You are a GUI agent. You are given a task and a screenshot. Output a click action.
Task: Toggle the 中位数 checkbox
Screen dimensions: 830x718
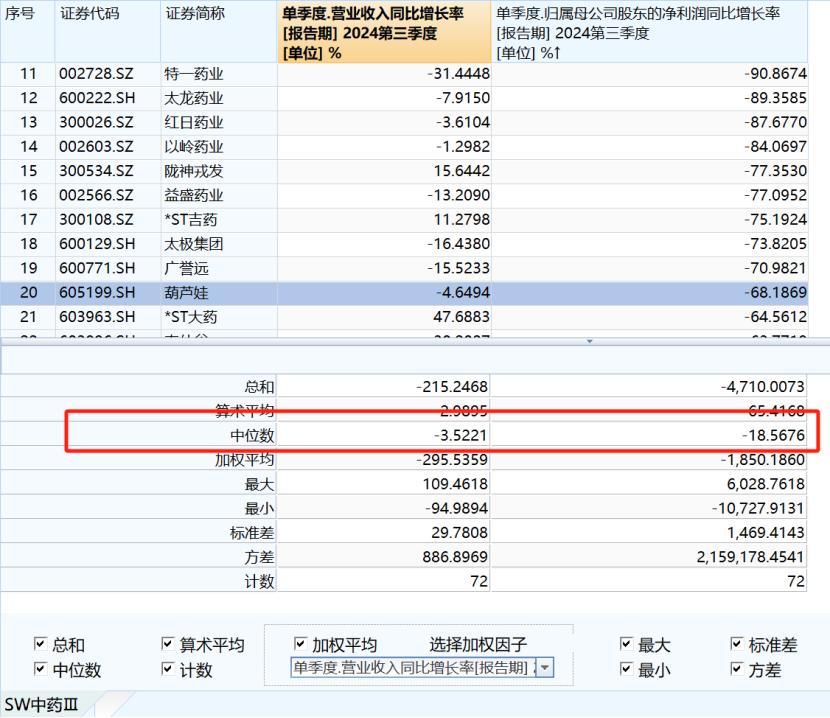click(x=40, y=669)
